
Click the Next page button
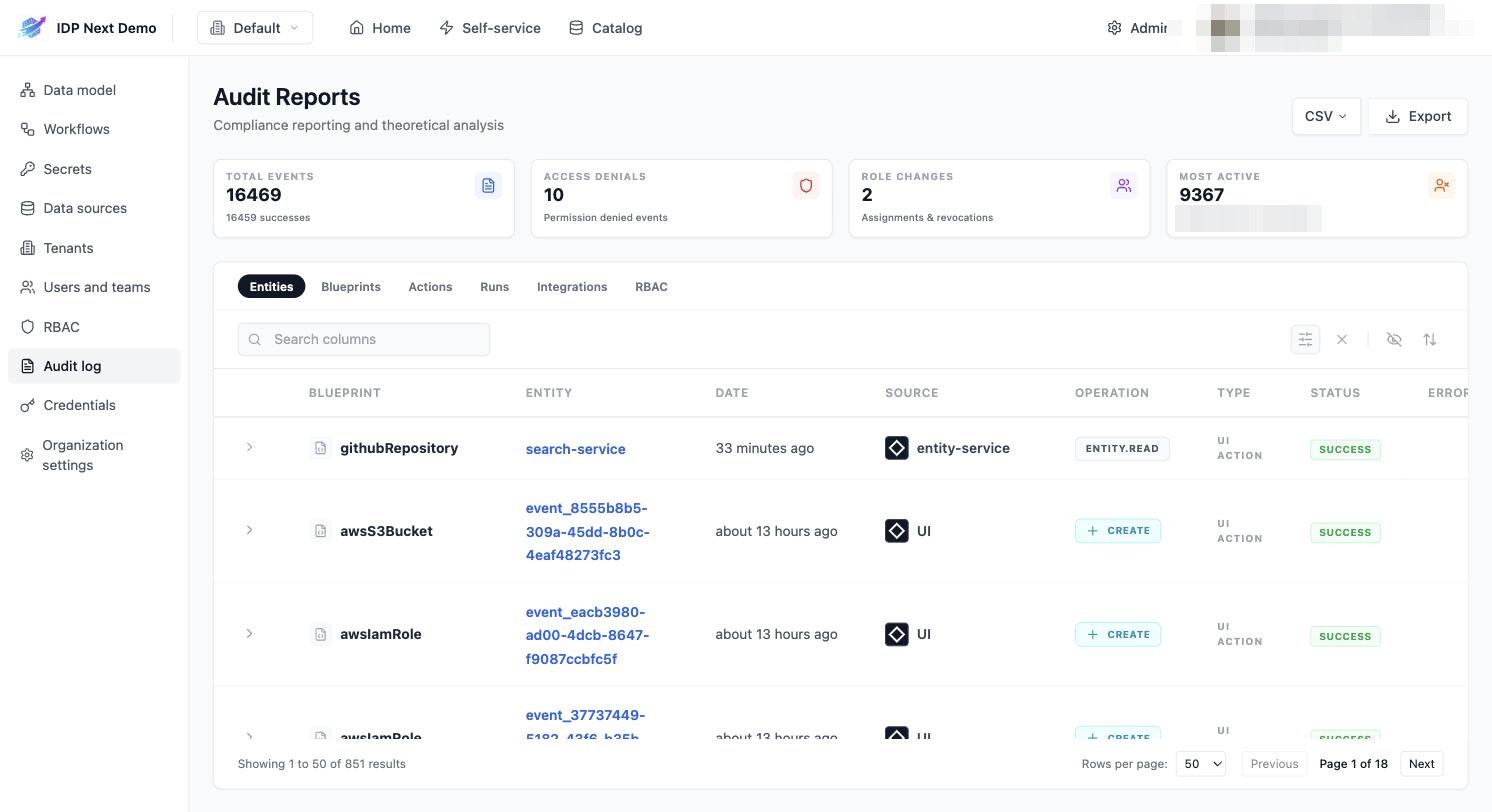[x=1421, y=764]
